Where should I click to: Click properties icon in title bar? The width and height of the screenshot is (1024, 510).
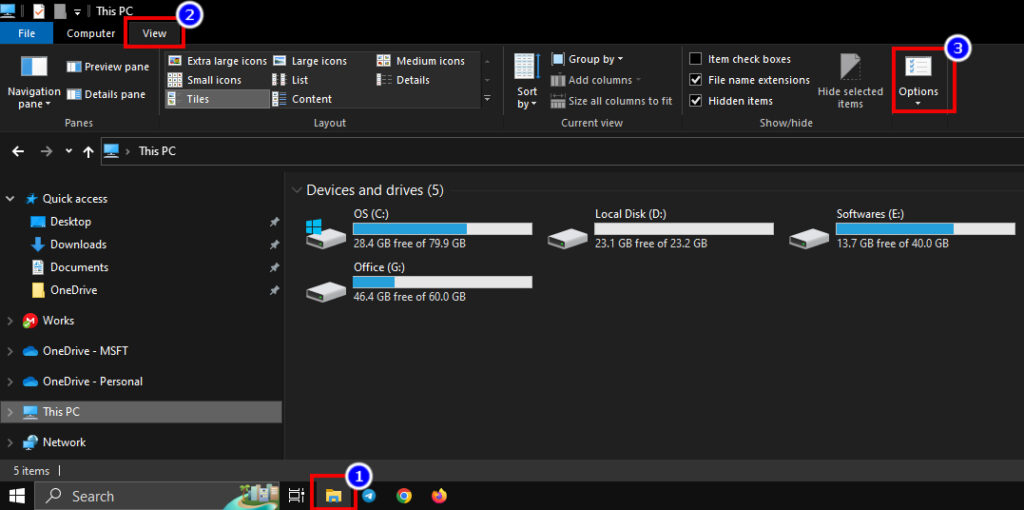39,10
